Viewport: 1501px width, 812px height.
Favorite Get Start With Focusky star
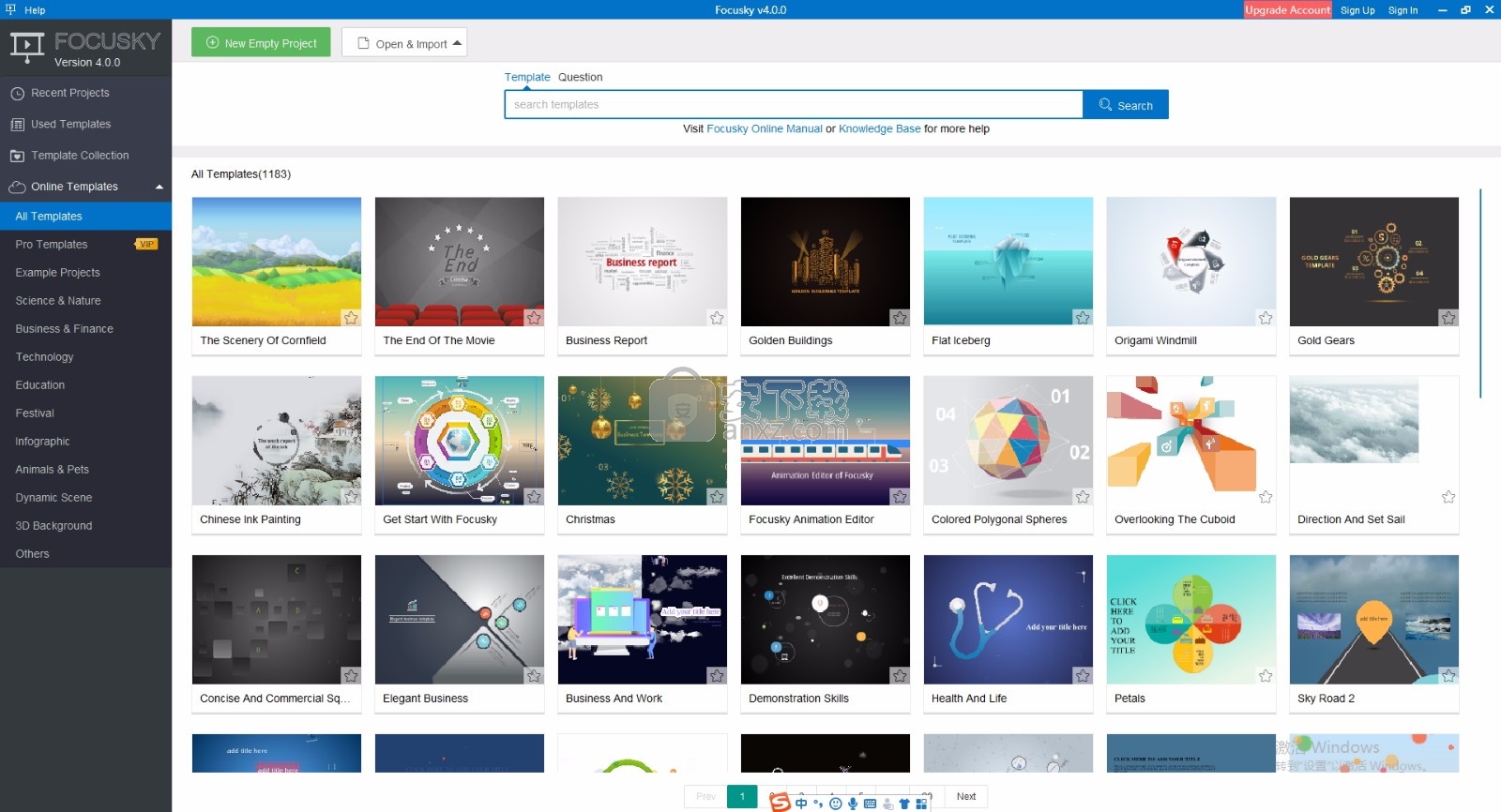(x=534, y=497)
